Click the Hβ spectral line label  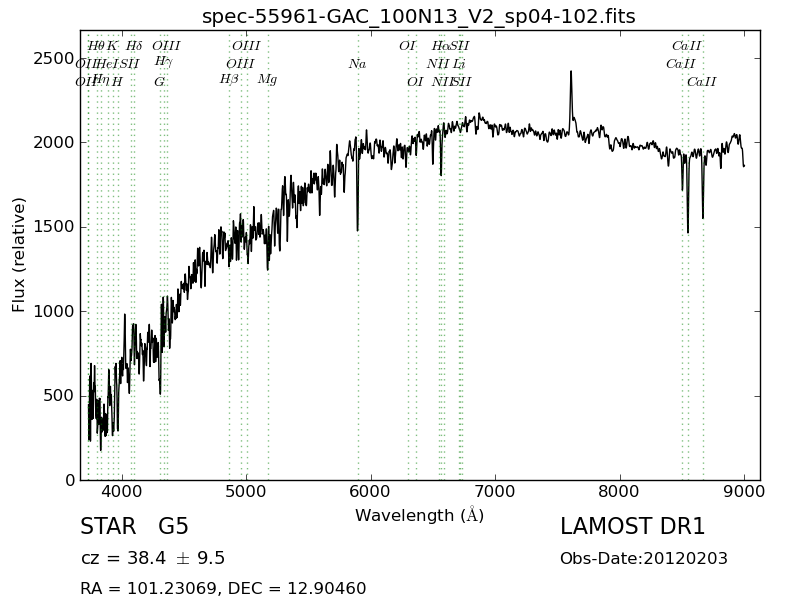pos(229,80)
